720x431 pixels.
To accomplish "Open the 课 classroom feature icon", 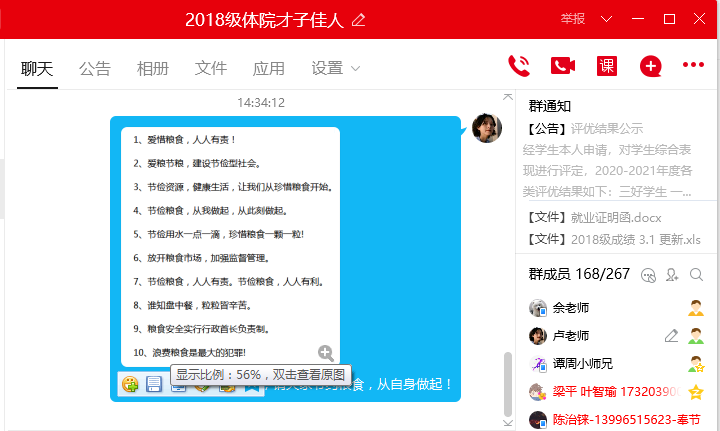I will point(607,66).
